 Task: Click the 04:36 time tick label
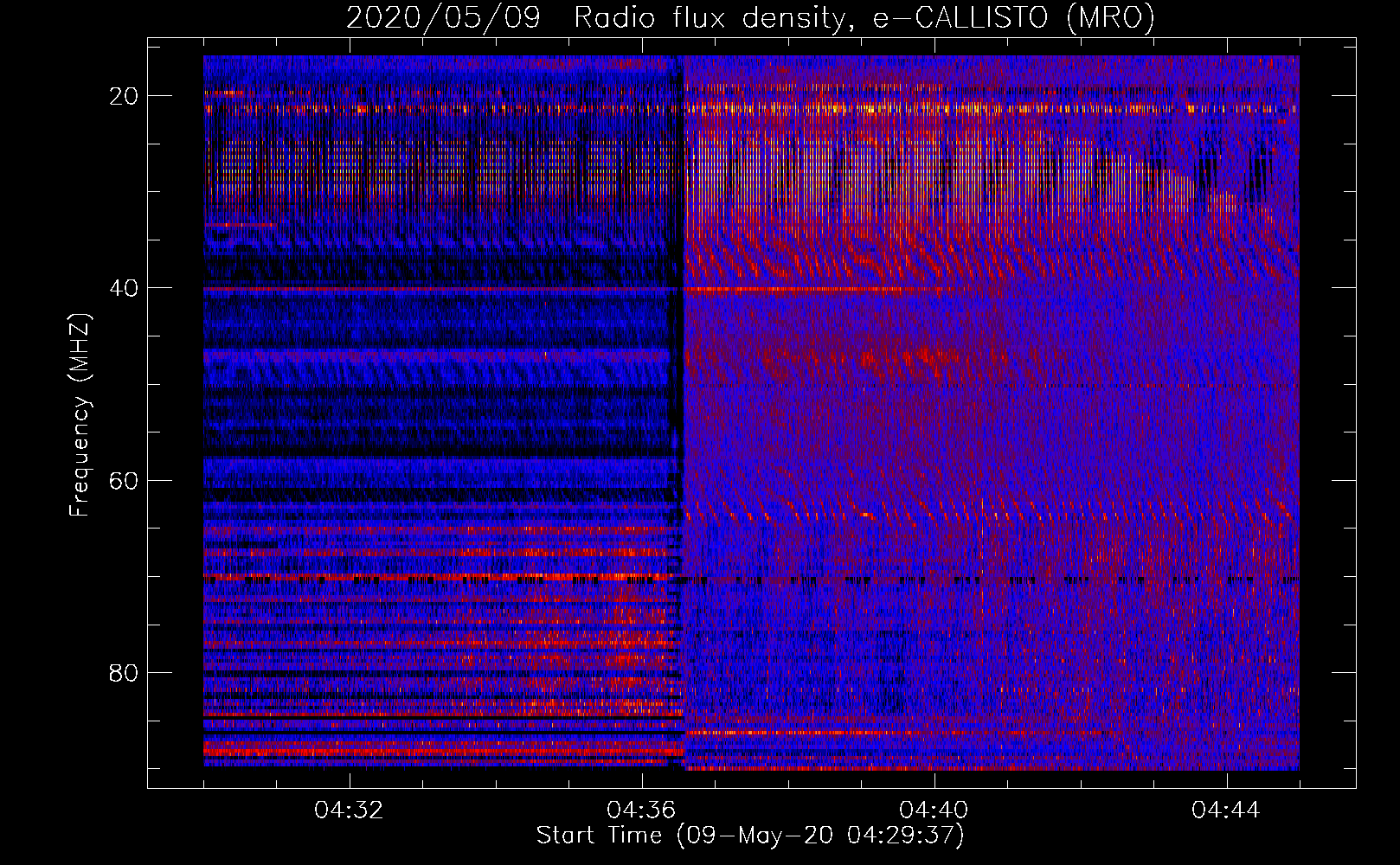(641, 811)
